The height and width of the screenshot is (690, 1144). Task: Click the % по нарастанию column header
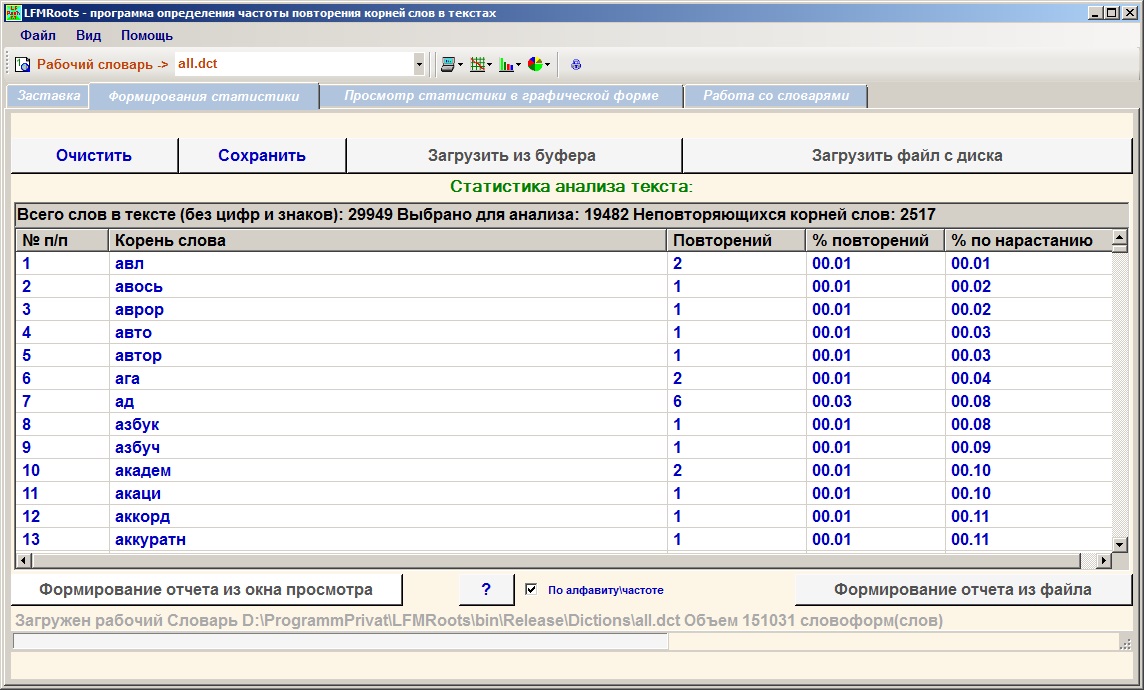coord(1027,240)
